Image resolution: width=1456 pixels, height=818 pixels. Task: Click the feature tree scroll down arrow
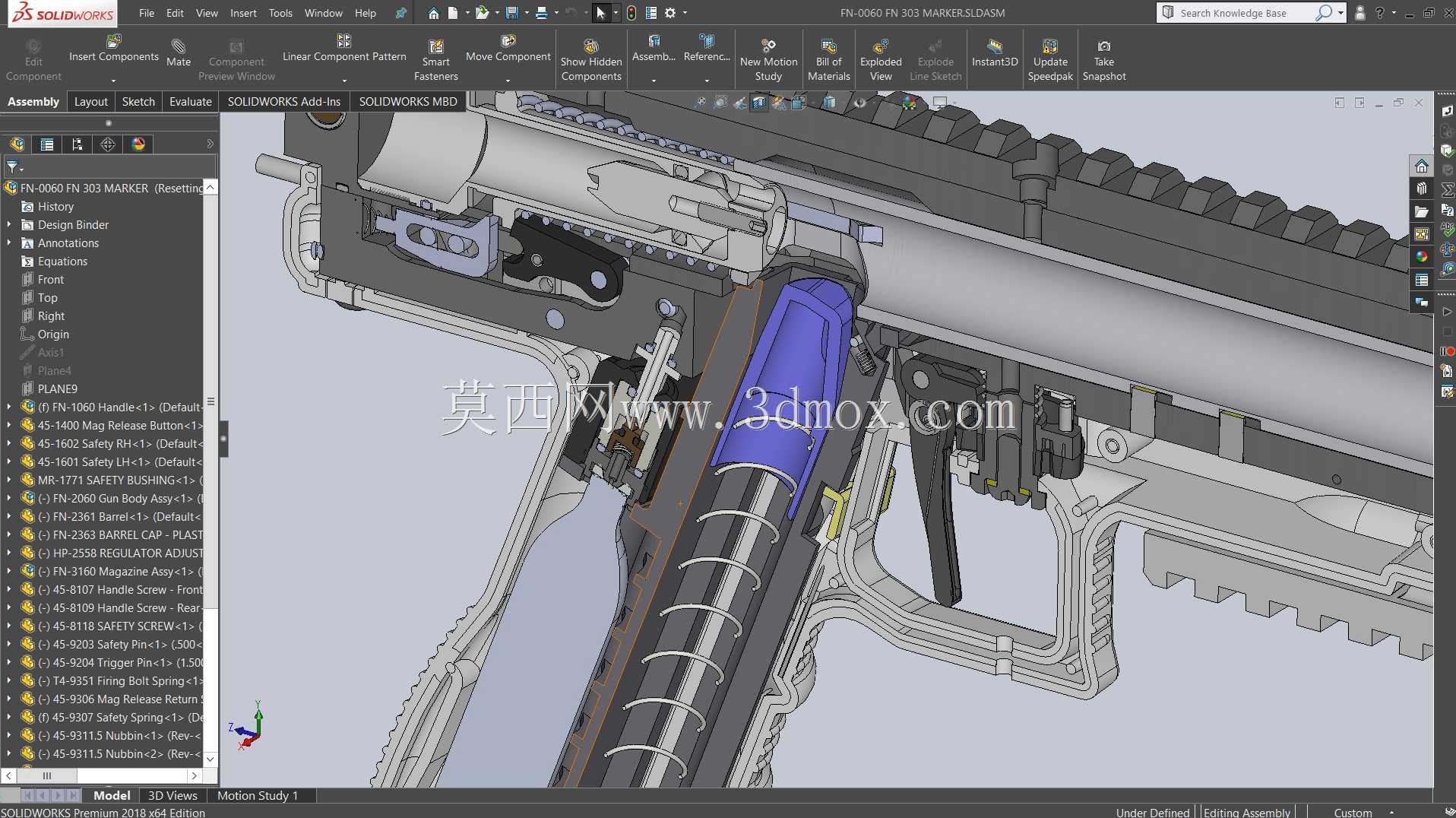click(210, 759)
